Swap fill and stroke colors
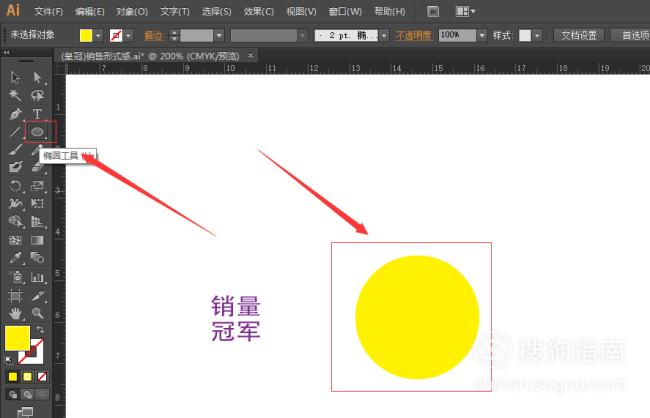 coord(40,330)
